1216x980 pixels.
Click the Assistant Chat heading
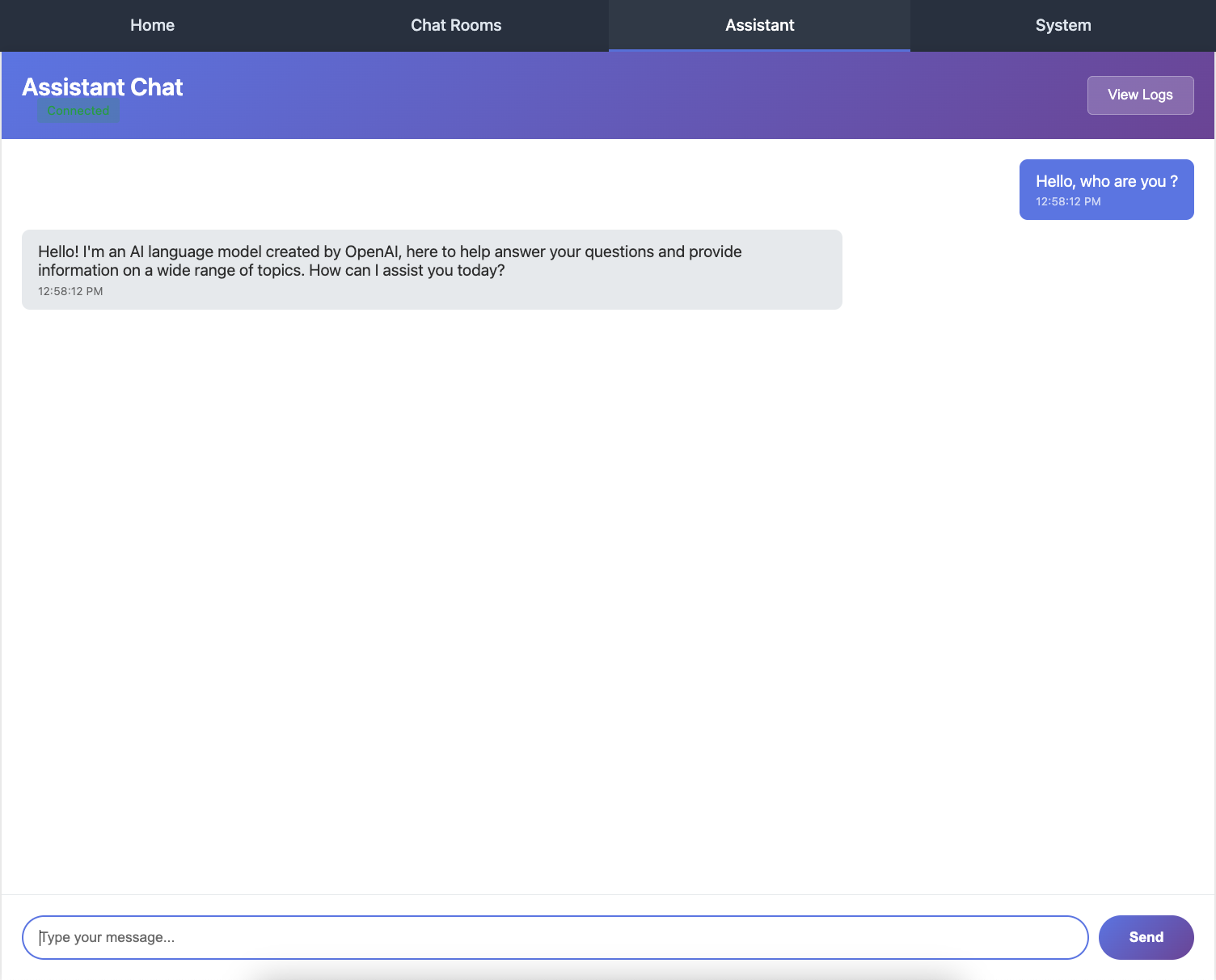point(103,87)
